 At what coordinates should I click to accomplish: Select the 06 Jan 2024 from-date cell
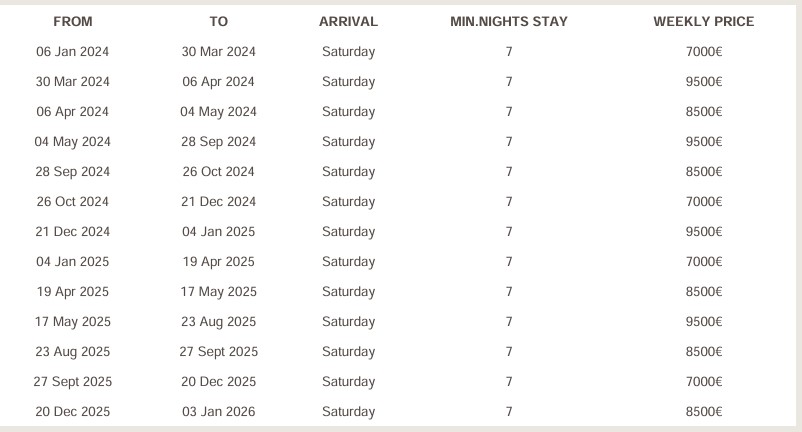73,52
